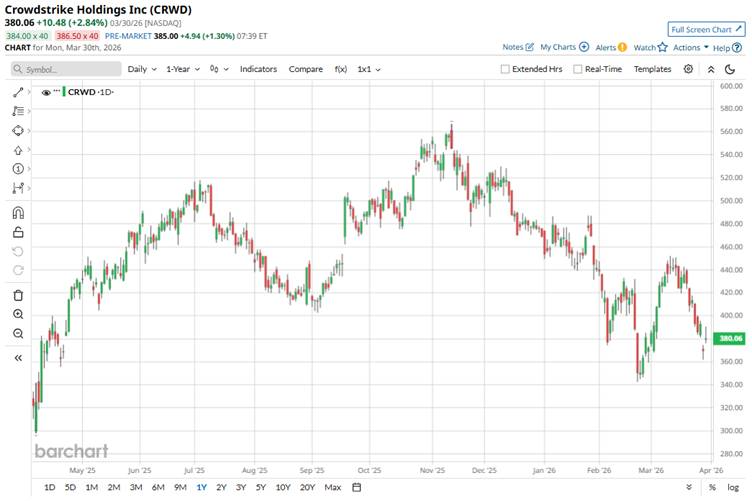Select the 1D range tab
The width and height of the screenshot is (752, 501).
pos(49,487)
